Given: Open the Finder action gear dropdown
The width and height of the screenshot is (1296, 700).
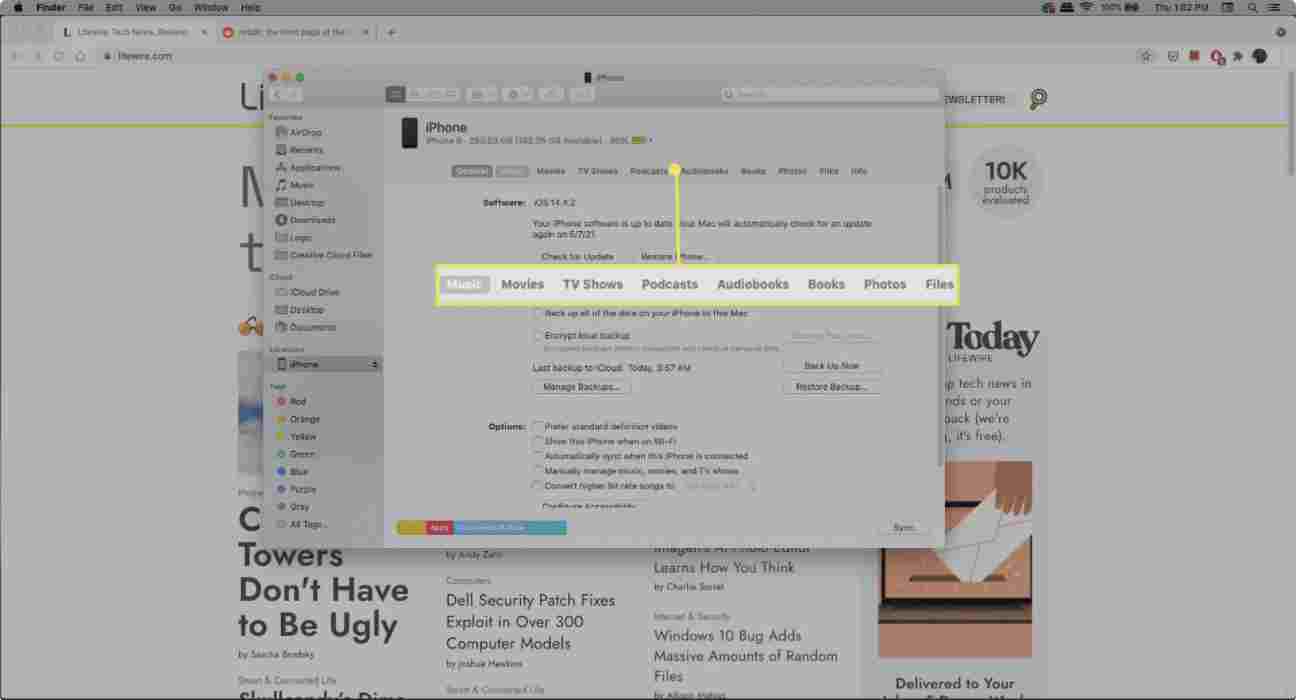Looking at the screenshot, I should click(x=517, y=94).
